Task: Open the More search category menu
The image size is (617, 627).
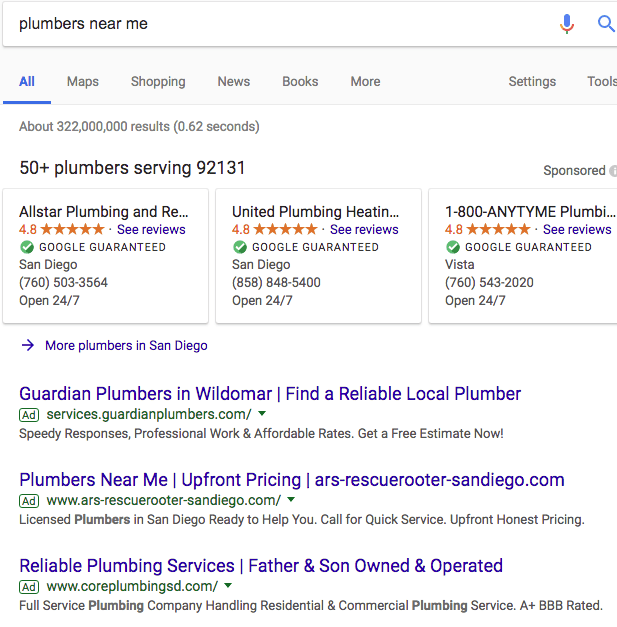Action: [365, 82]
